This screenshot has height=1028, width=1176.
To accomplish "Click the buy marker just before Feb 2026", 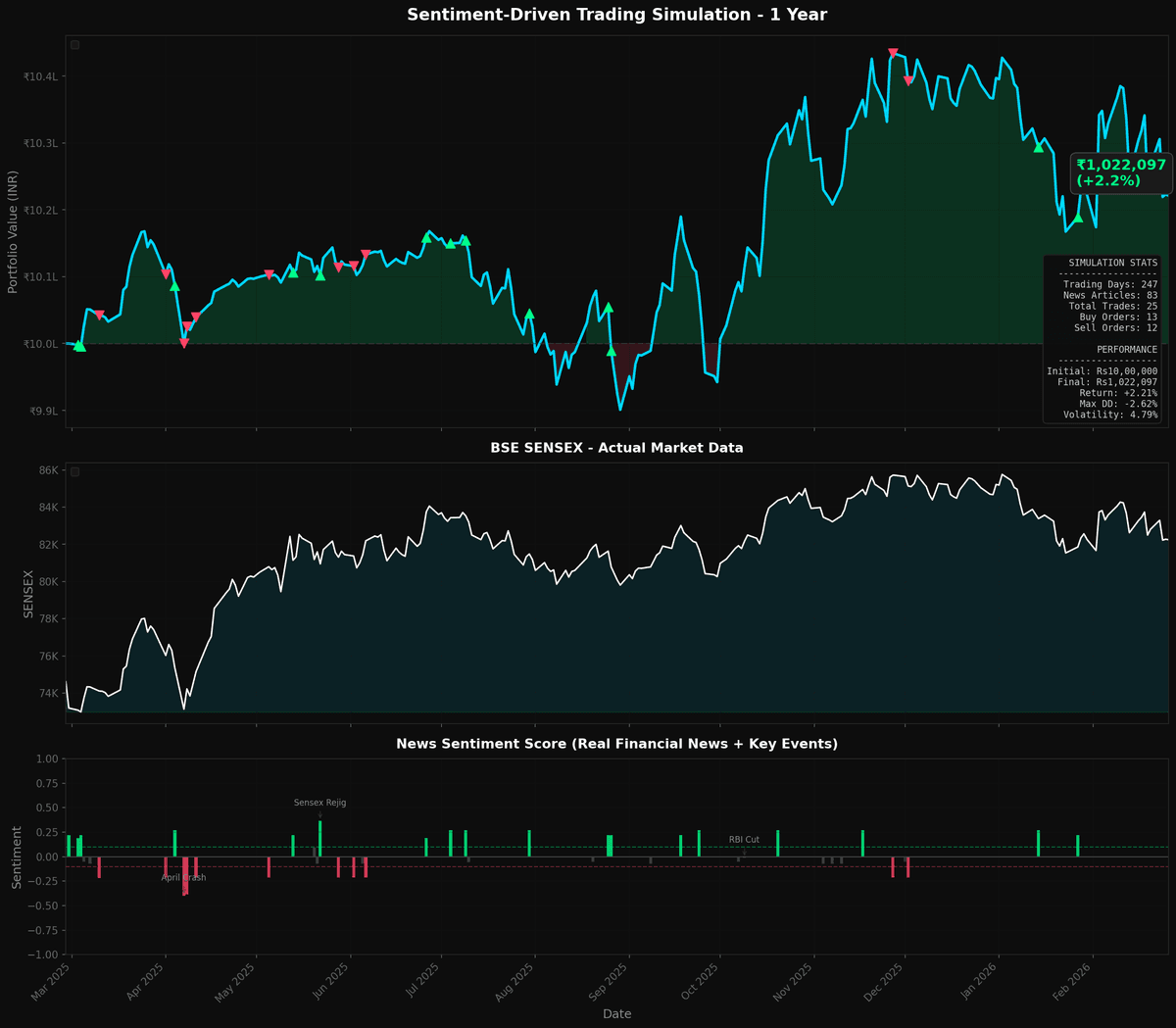I will pyautogui.click(x=1078, y=218).
